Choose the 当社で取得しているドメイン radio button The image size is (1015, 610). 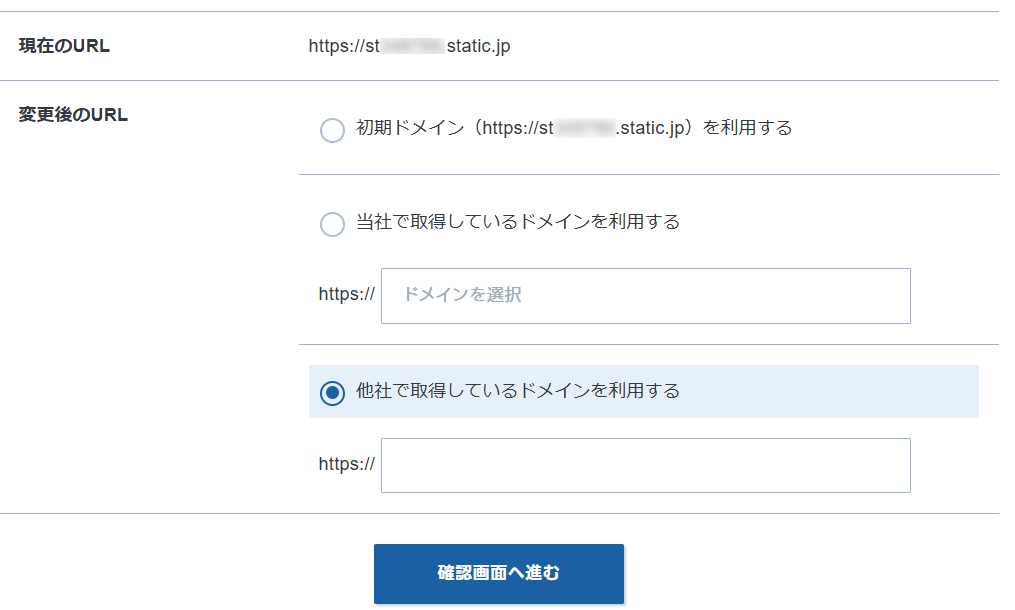pyautogui.click(x=332, y=224)
